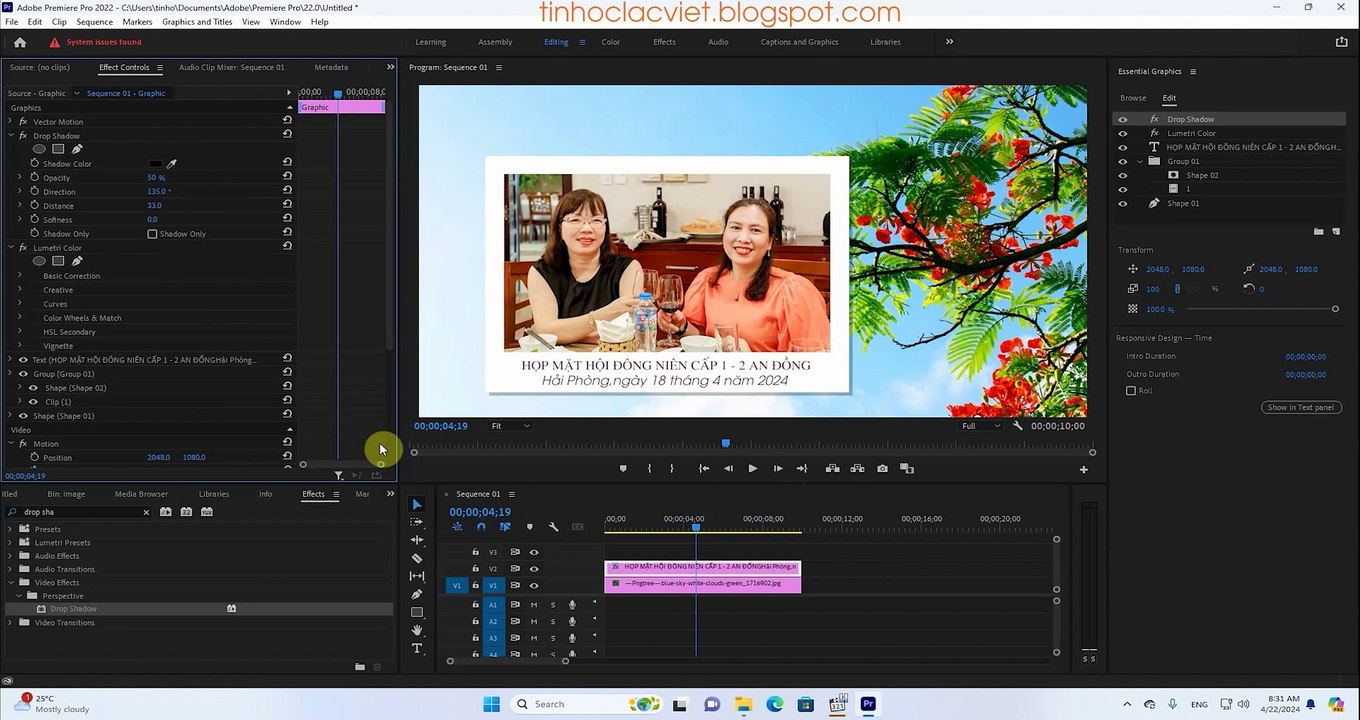Go to In point in Program monitor
Viewport: 1360px width, 720px height.
tap(704, 468)
